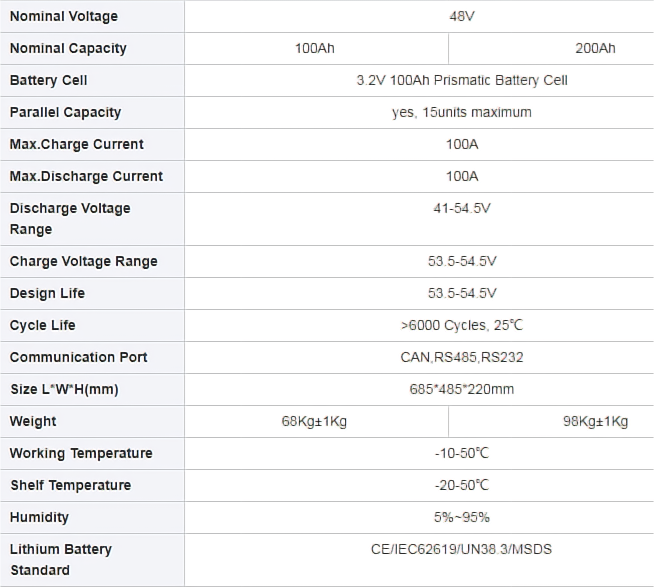Click the Max.Charge Current label
The image size is (654, 588).
(x=77, y=144)
